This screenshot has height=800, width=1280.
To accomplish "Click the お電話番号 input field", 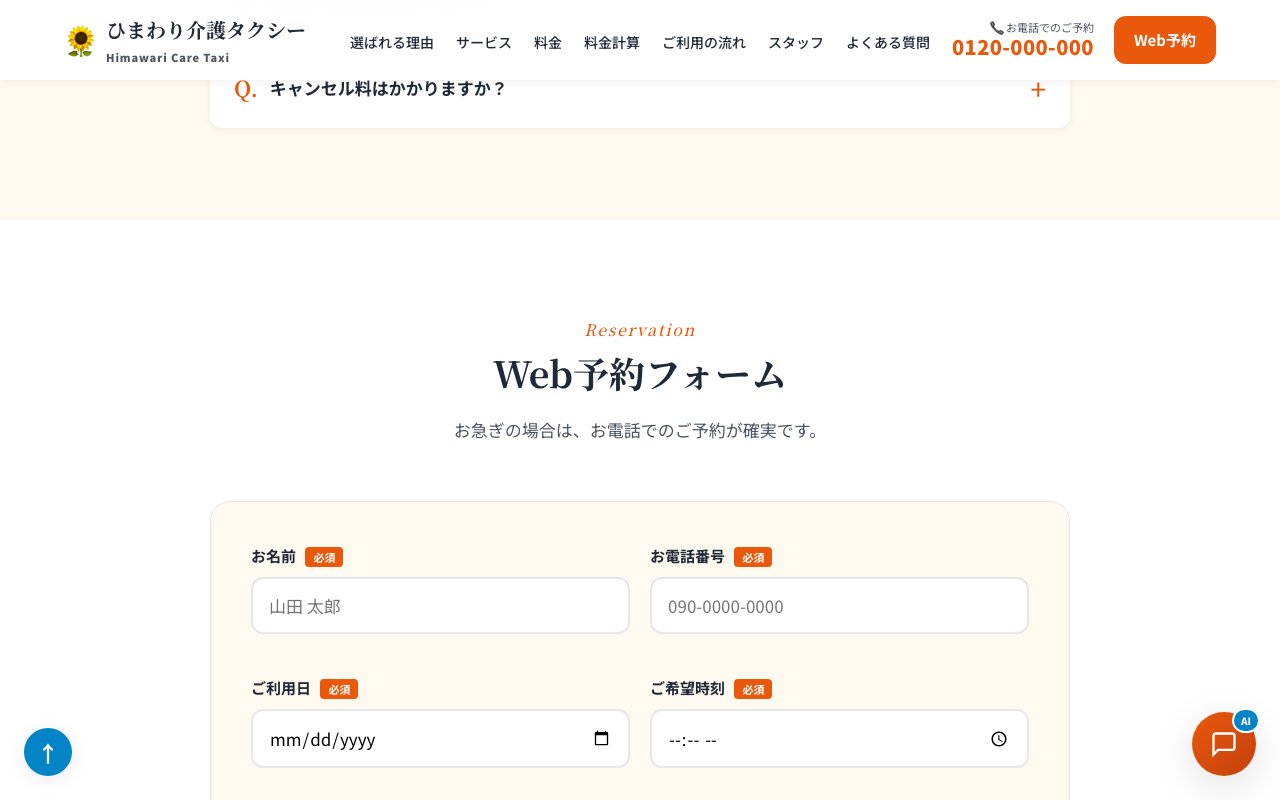I will (839, 606).
